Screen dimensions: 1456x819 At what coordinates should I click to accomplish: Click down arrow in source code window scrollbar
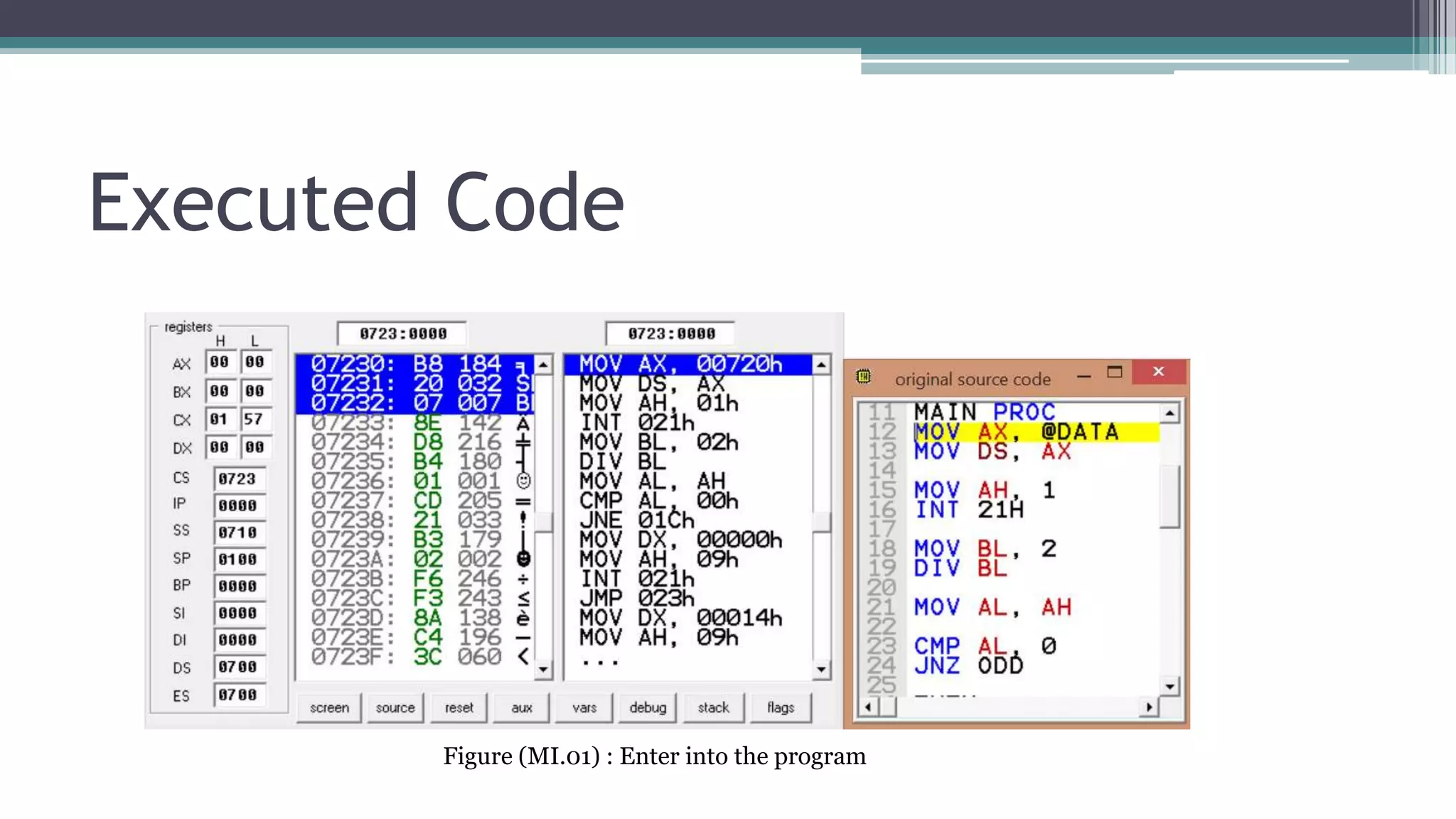[1169, 686]
